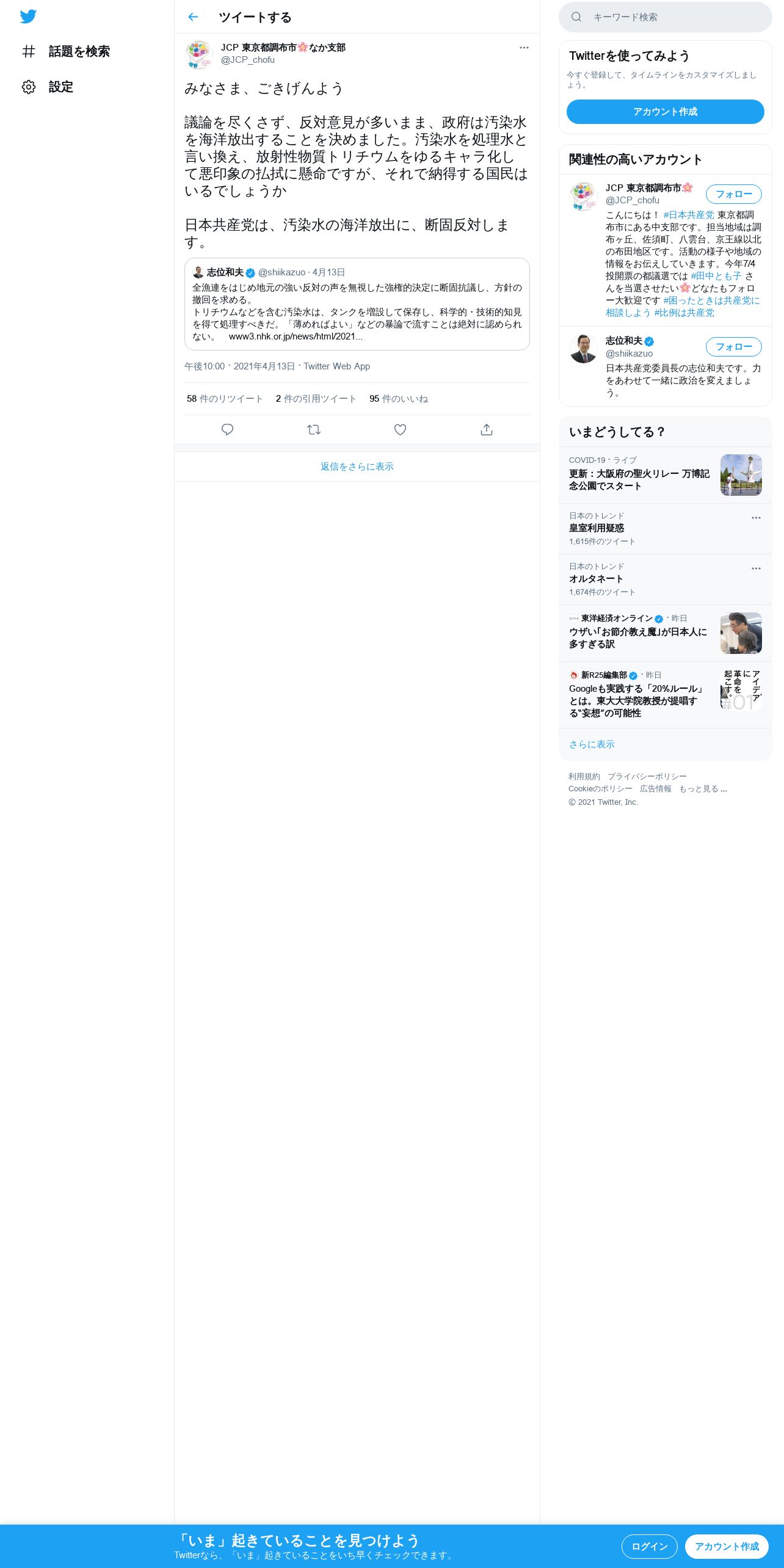Screen dimensions: 784x1568
Task: Open options for 皇室利用疑惑 trend
Action: click(x=756, y=518)
